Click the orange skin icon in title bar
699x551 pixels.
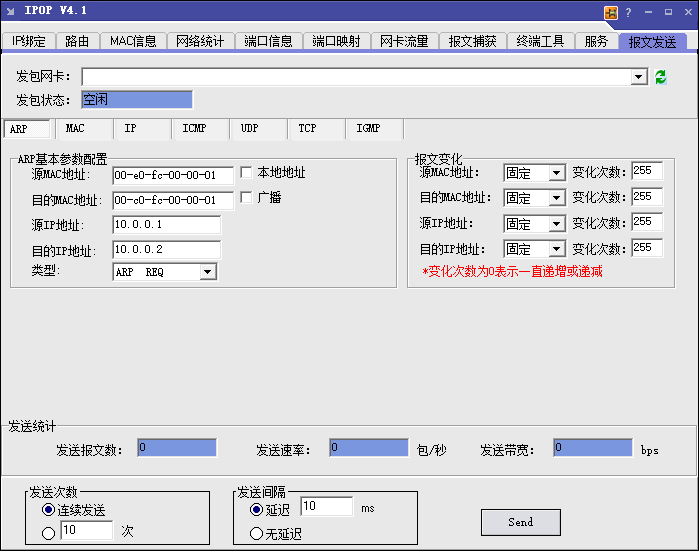coord(611,12)
